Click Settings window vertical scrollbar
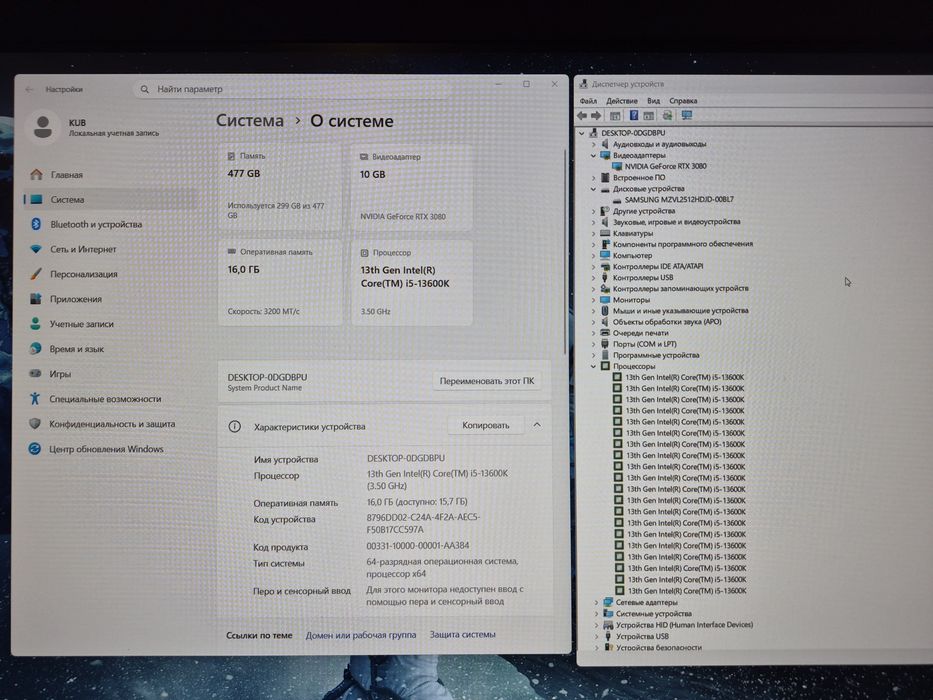The image size is (933, 700). (564, 253)
